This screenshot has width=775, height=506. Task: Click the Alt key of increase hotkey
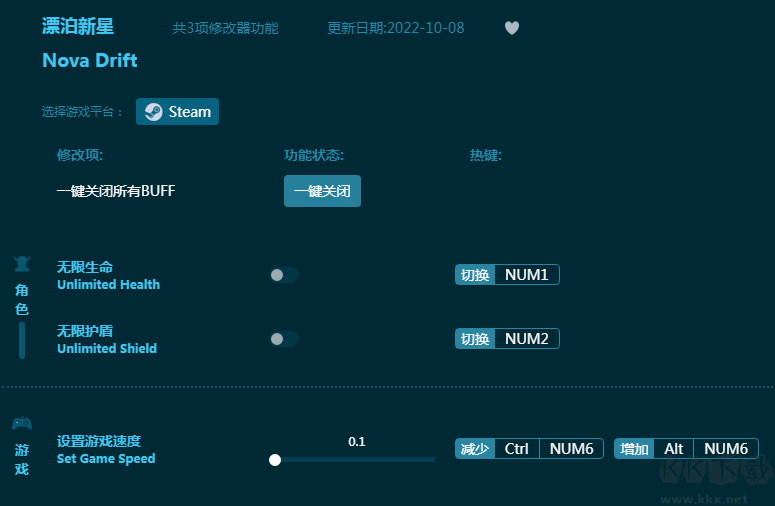click(x=674, y=449)
